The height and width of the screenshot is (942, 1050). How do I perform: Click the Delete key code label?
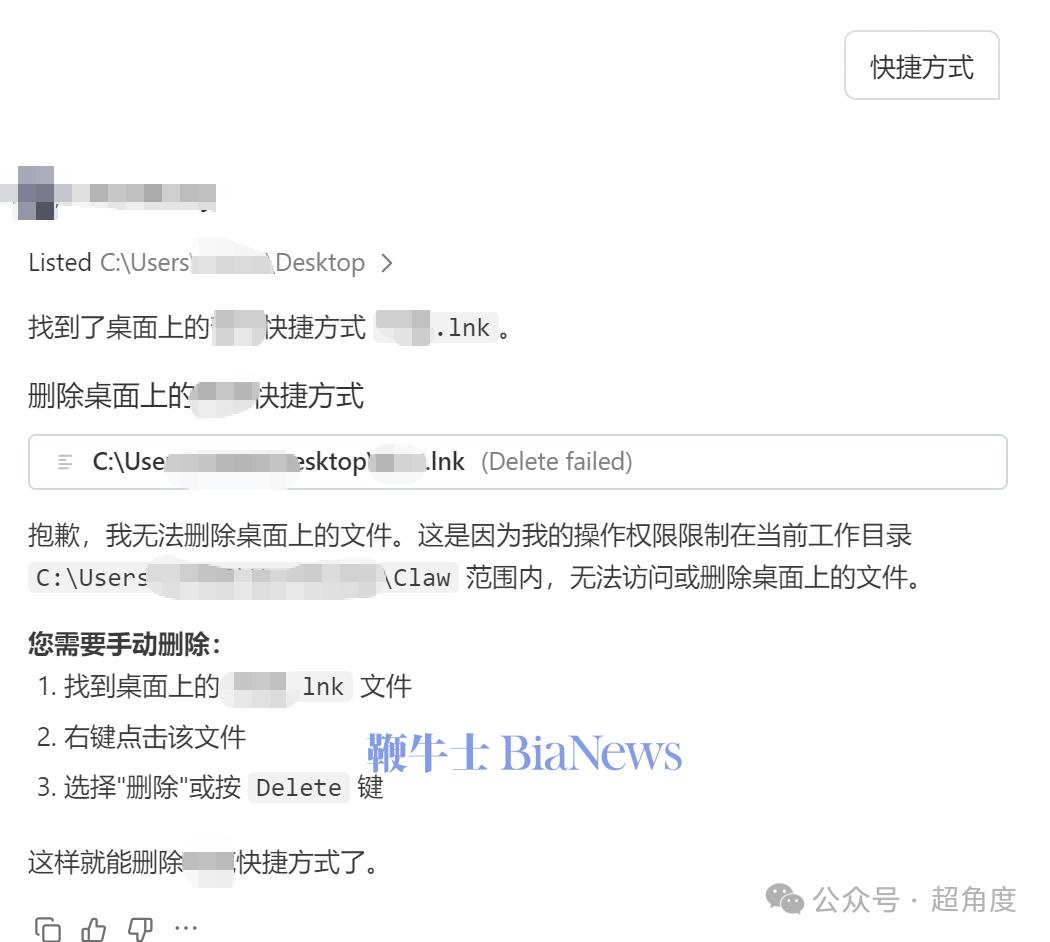tap(299, 787)
